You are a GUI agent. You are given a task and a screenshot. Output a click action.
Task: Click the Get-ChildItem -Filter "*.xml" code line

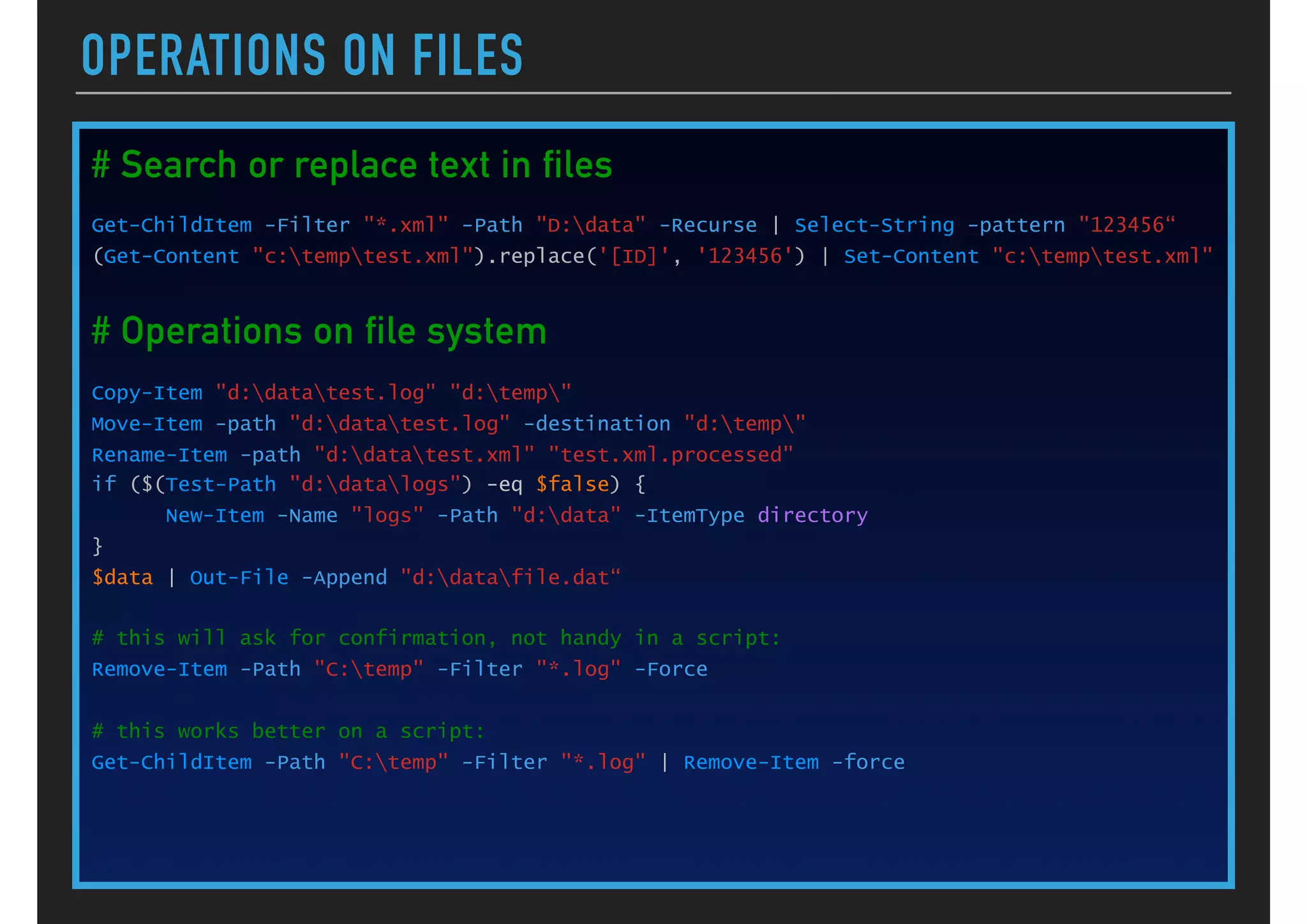pos(633,225)
